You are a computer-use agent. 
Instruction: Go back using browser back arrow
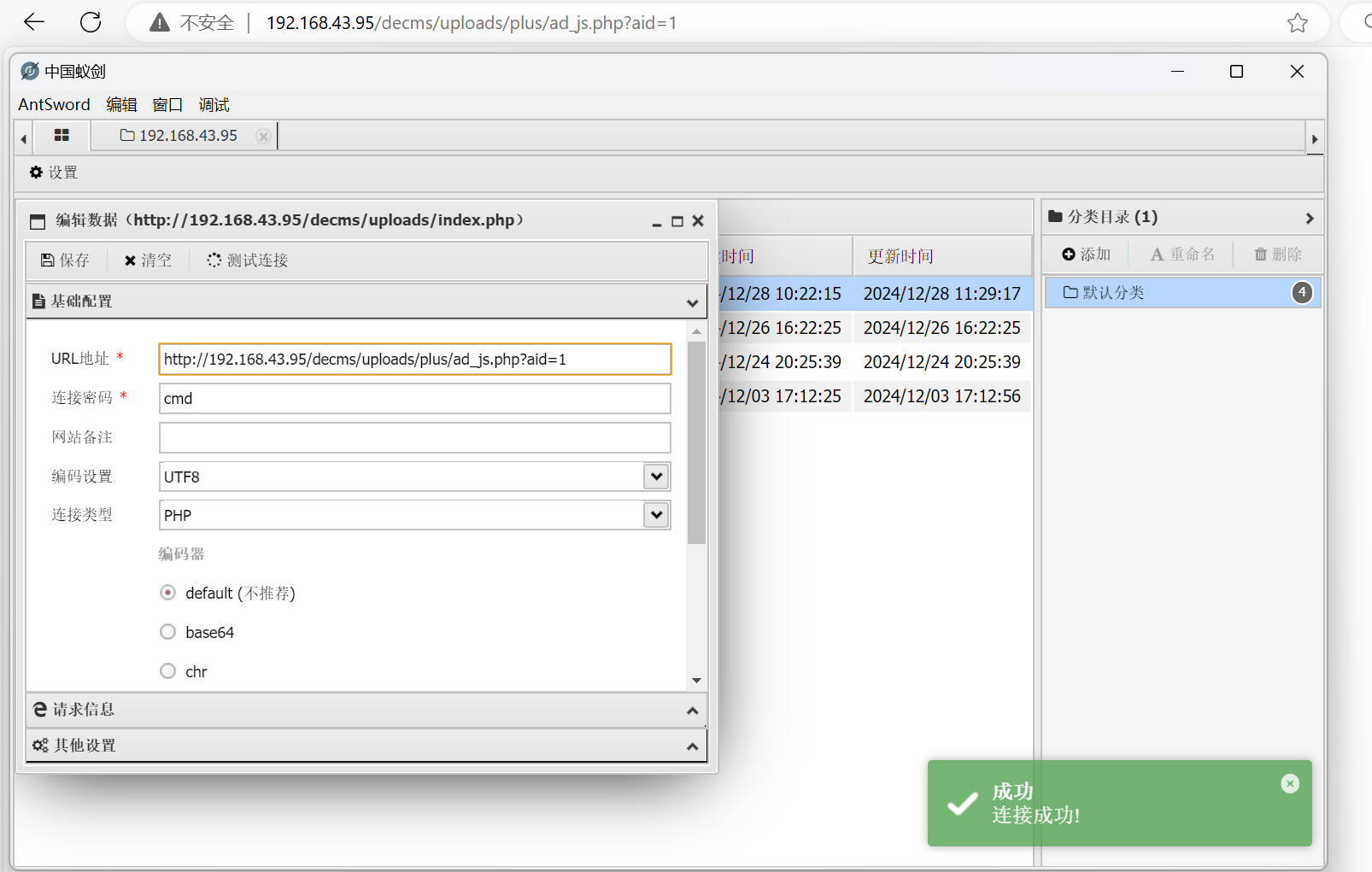pos(34,22)
